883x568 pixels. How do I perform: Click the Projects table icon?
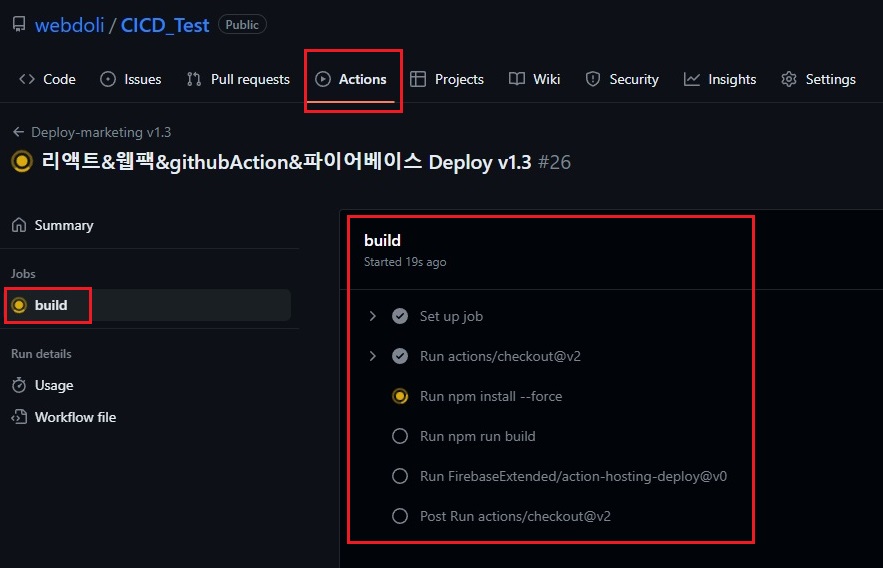click(418, 79)
